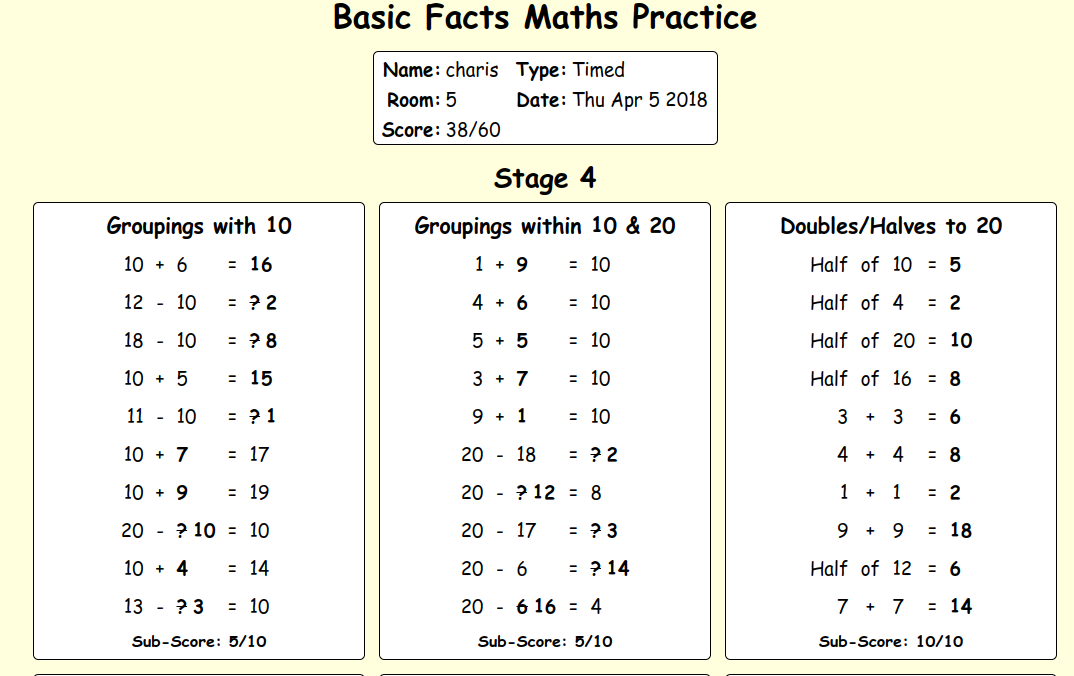
Task: Click the answer 2 for 1 + 1
Action: (956, 492)
